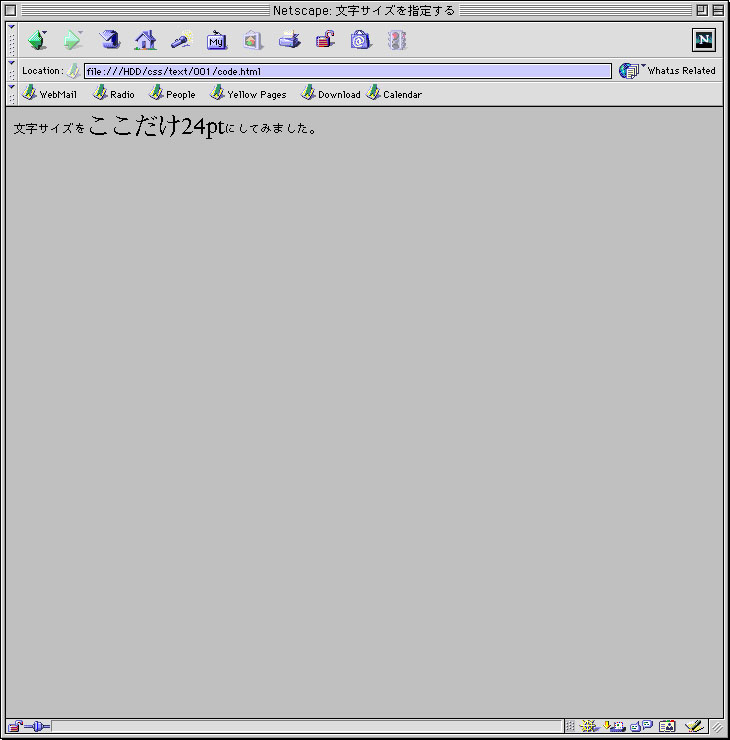Viewport: 730px width, 740px height.
Task: Open Address Book from the component bar
Action: pos(667,726)
